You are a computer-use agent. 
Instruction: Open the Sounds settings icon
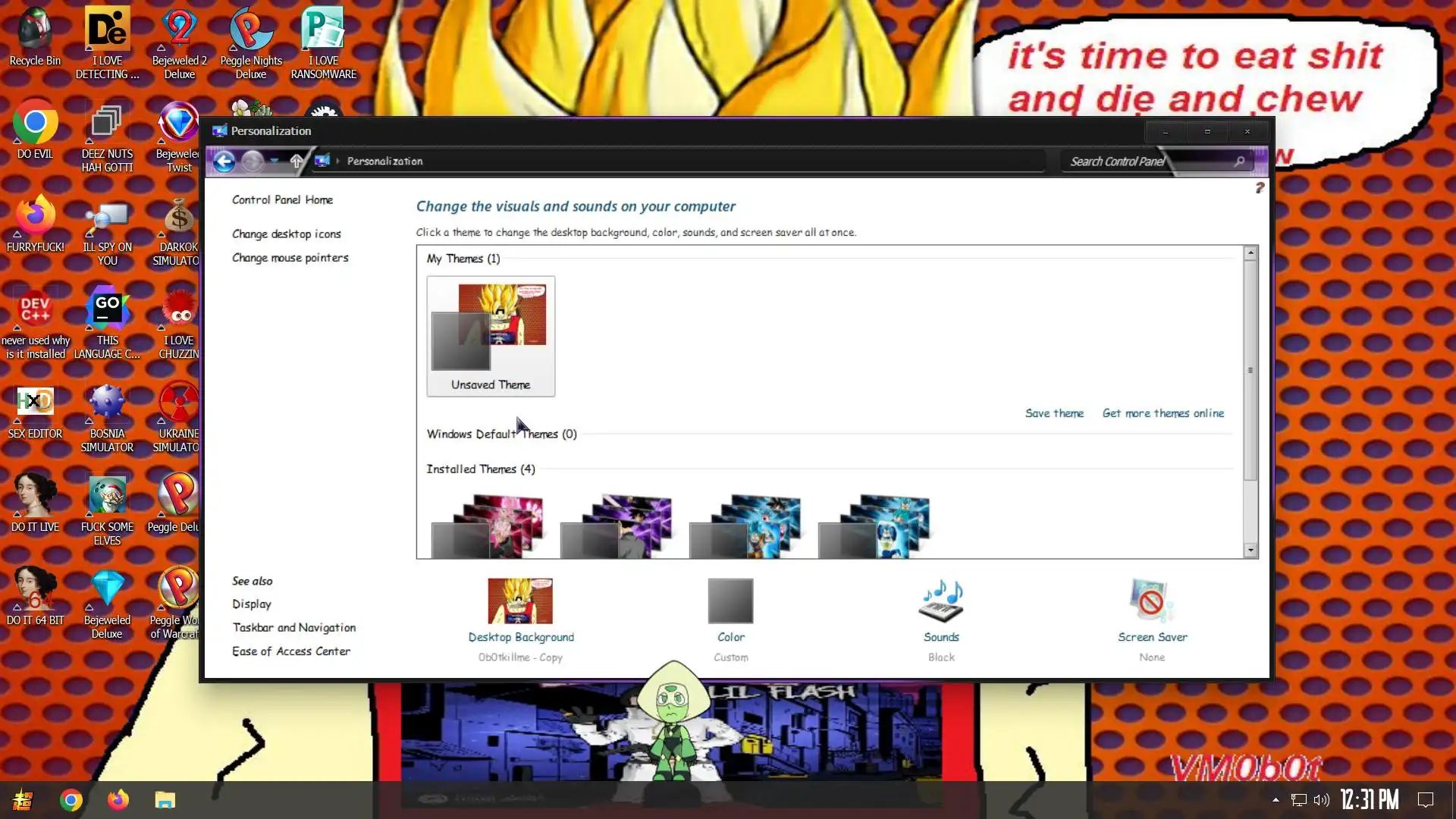[x=941, y=601]
